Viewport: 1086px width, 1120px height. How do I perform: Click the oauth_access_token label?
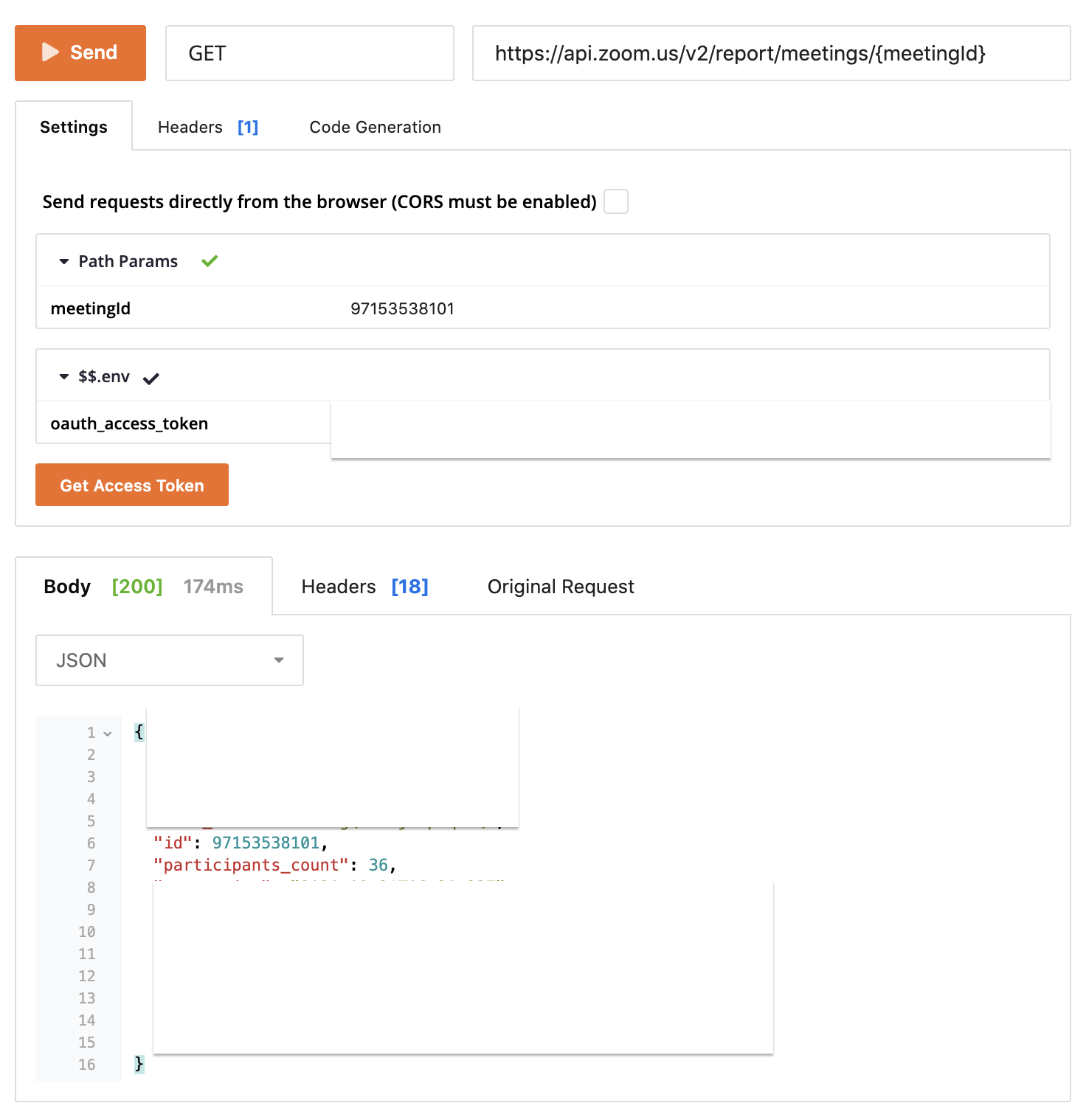coord(129,424)
